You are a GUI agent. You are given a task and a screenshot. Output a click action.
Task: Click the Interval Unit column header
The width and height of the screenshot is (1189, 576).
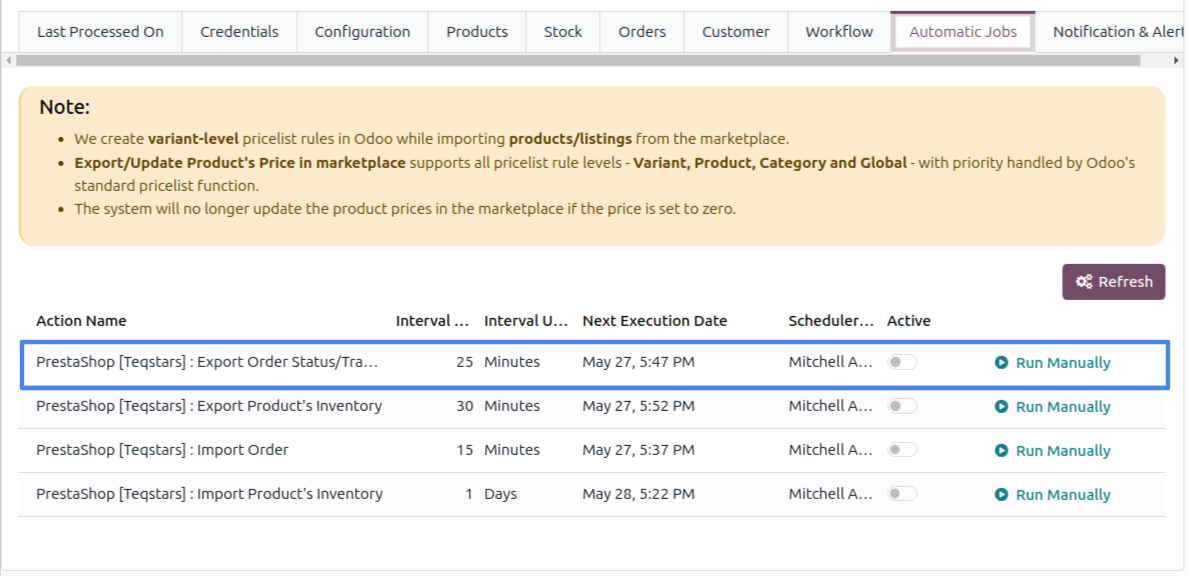coord(526,321)
